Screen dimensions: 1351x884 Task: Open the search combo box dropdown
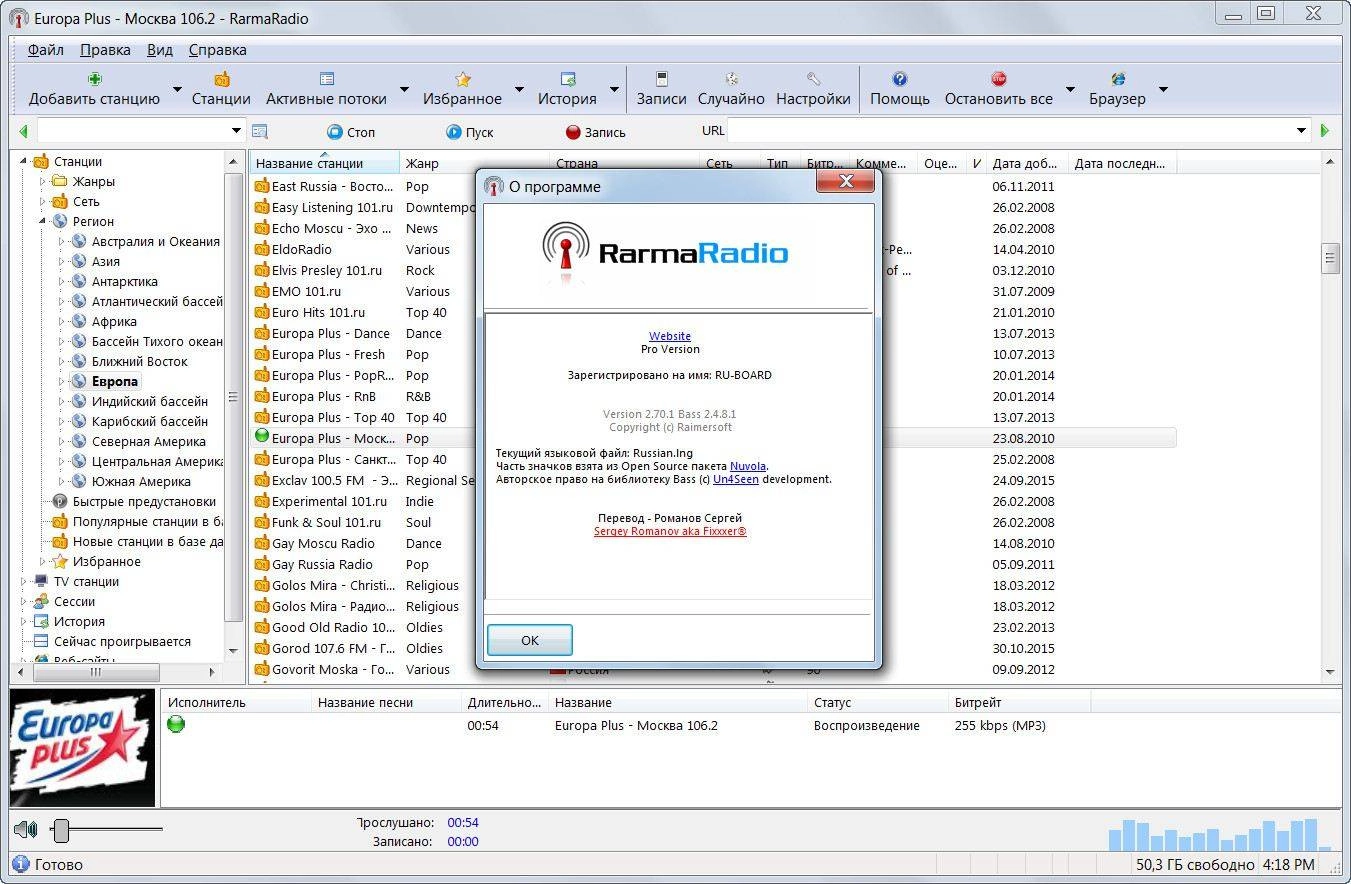[236, 131]
